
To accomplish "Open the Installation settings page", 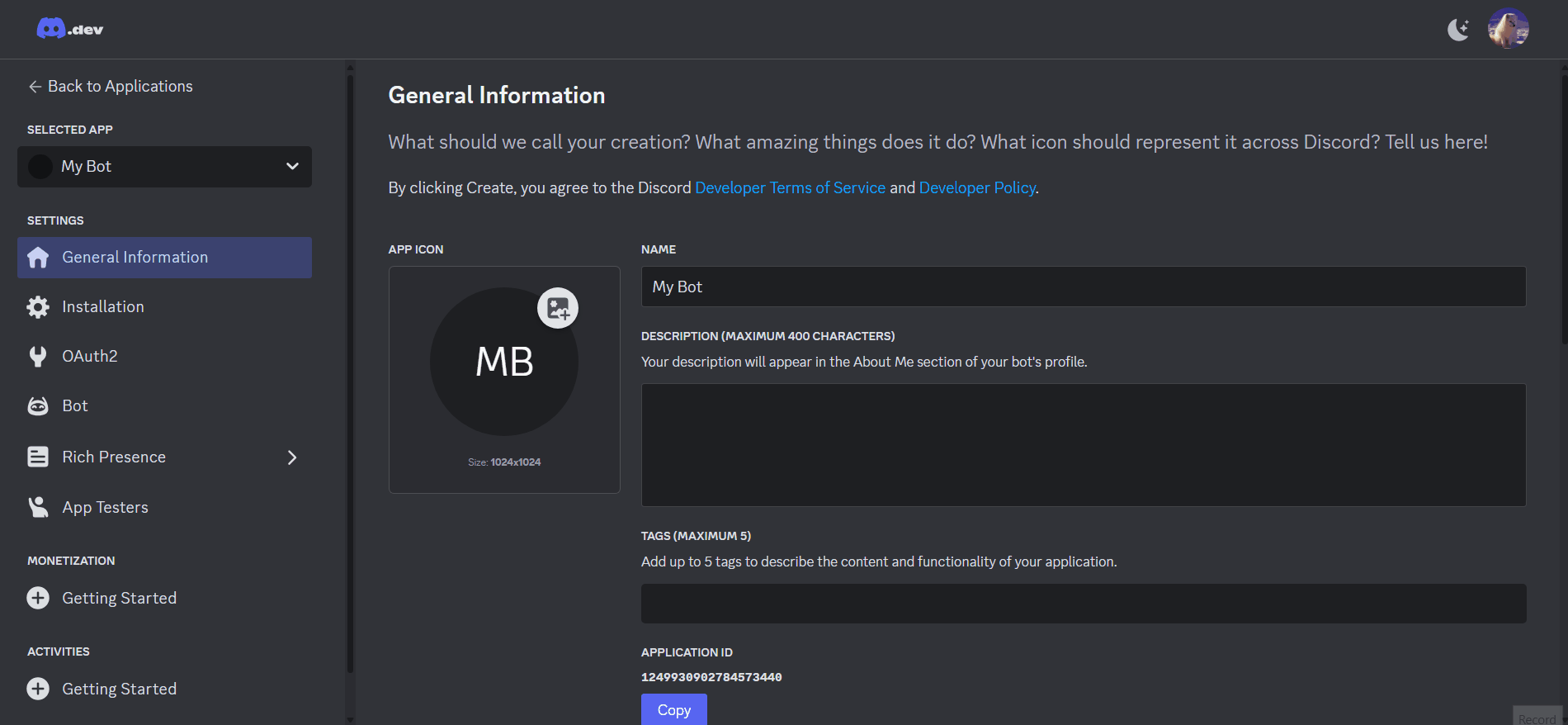I will click(x=103, y=307).
